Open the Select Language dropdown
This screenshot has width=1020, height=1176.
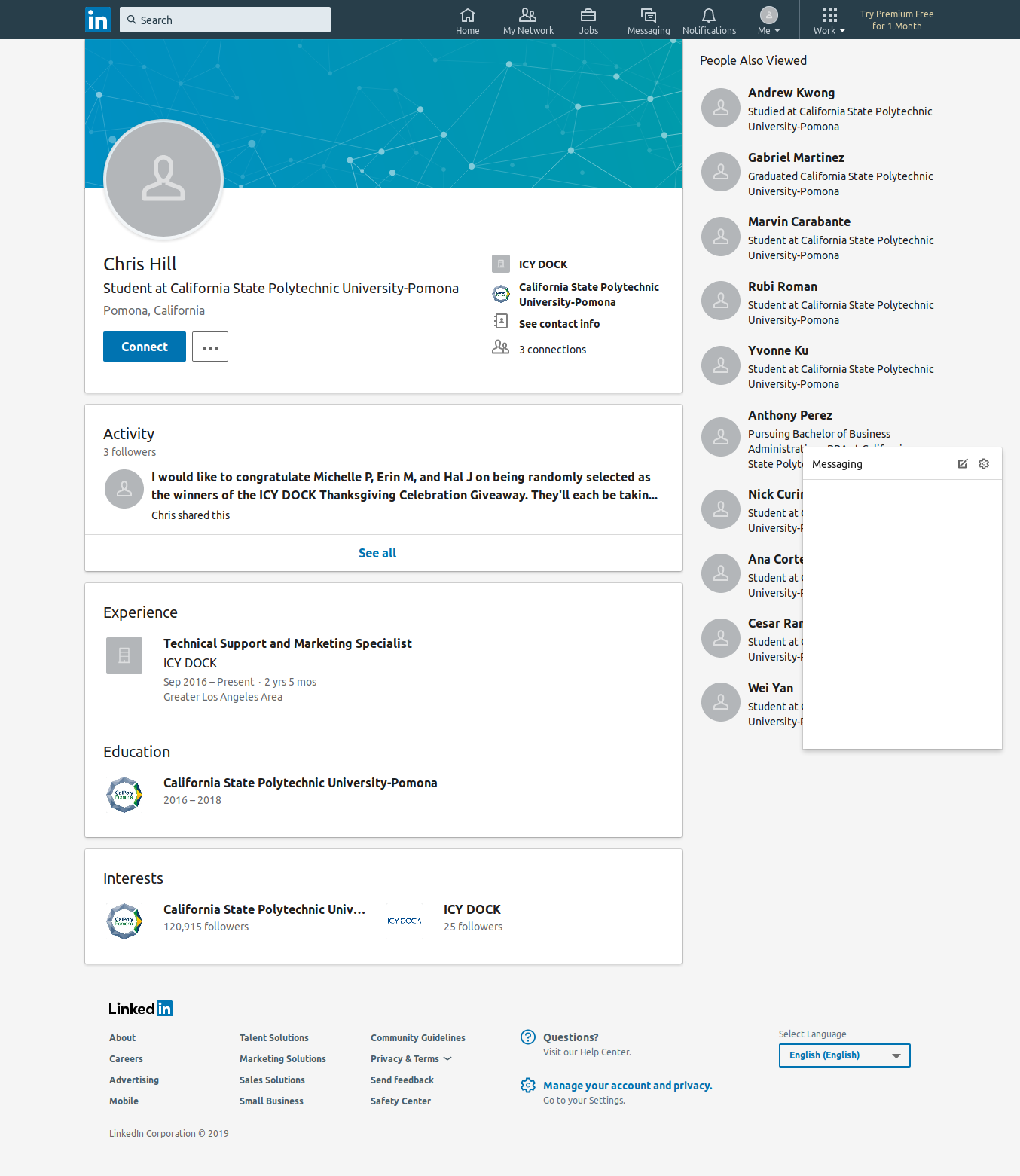point(844,1055)
